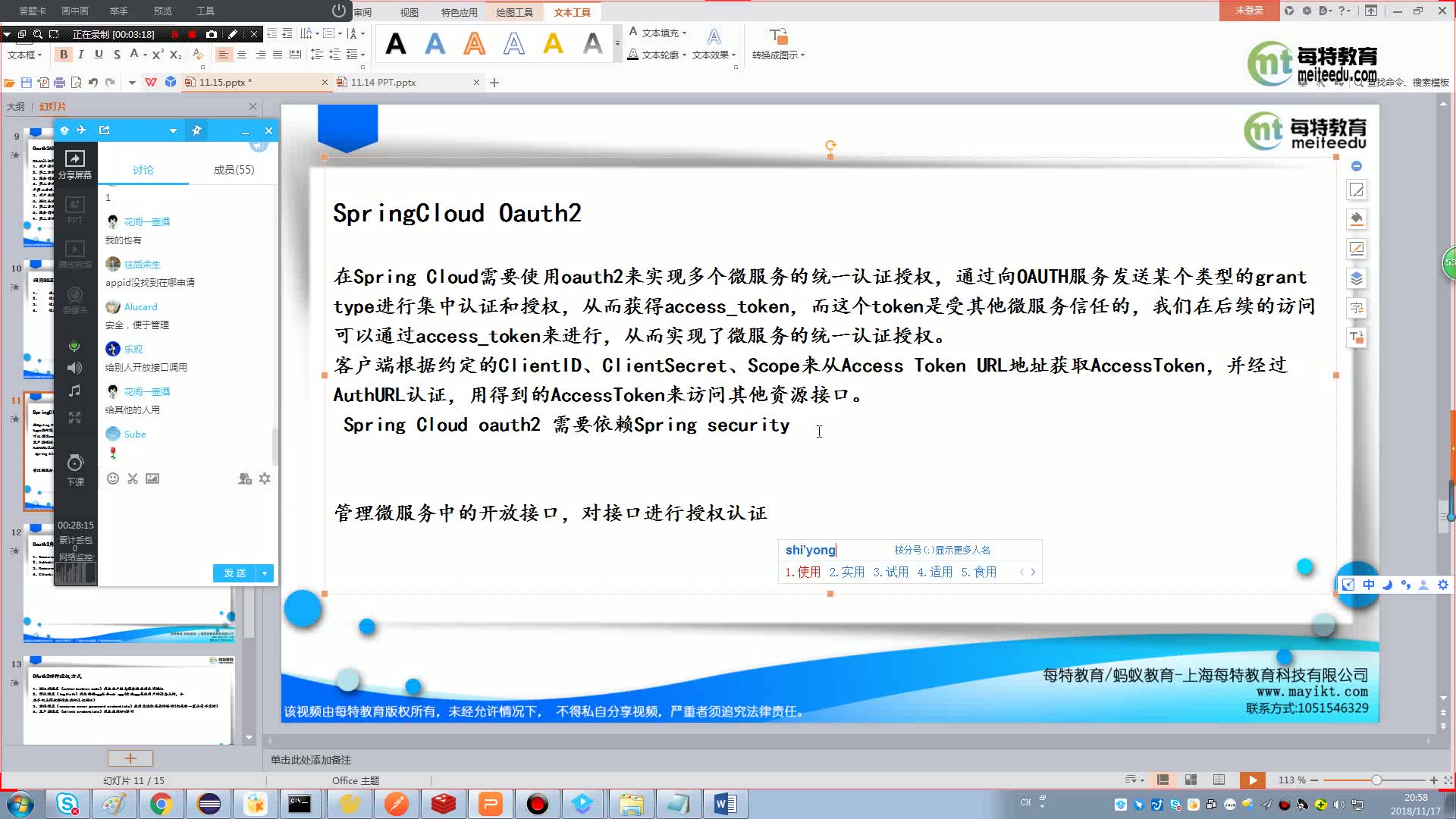Open a new document tab with plus
1456x819 pixels.
click(x=494, y=82)
